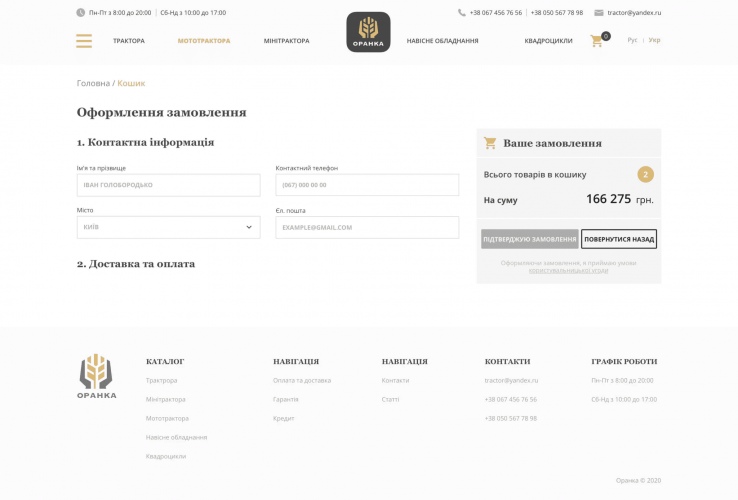Open footer link Оплата та доставка
Image resolution: width=738 pixels, height=500 pixels.
pyautogui.click(x=302, y=380)
